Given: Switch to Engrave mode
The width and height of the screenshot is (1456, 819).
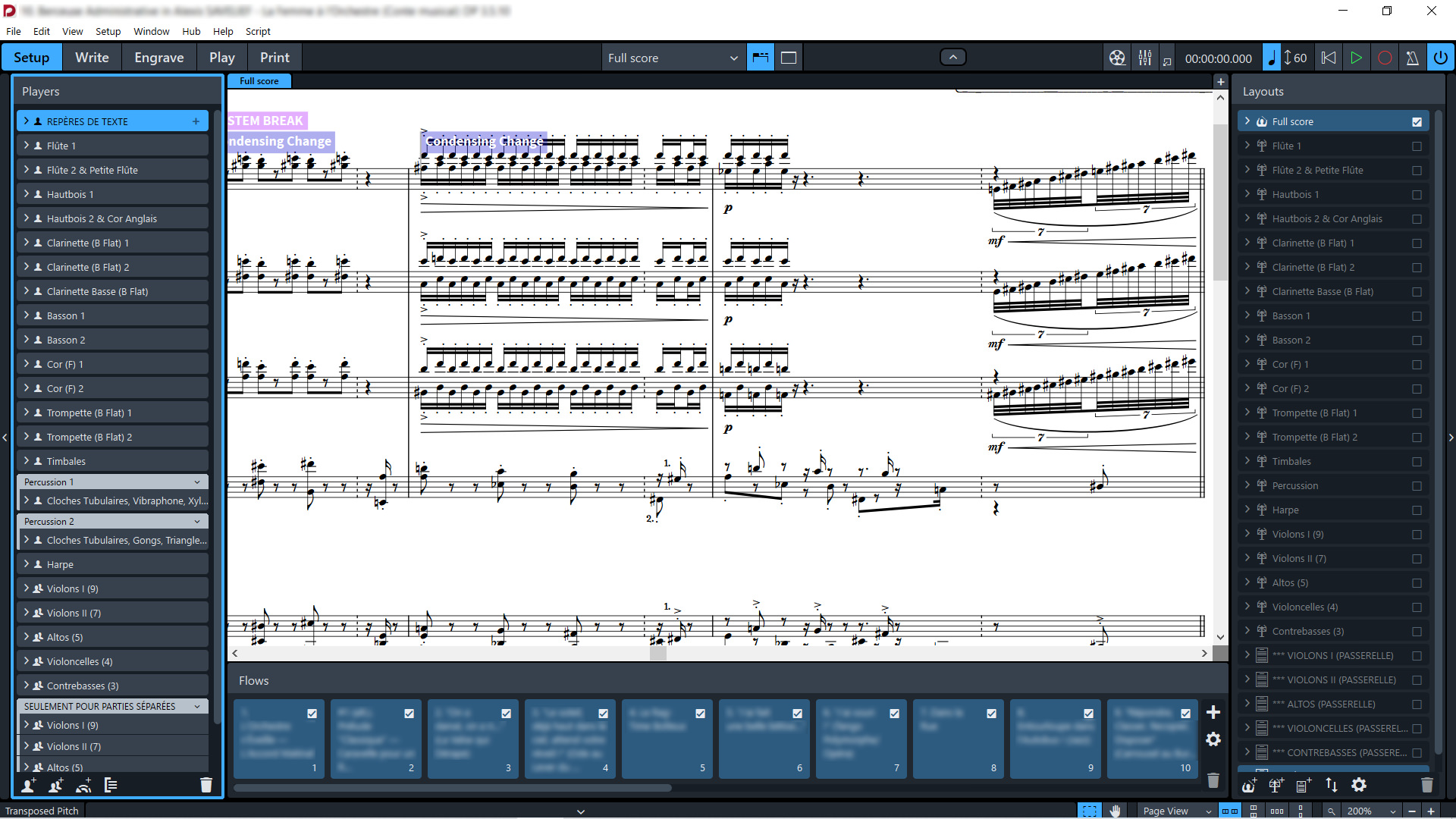Looking at the screenshot, I should (159, 58).
